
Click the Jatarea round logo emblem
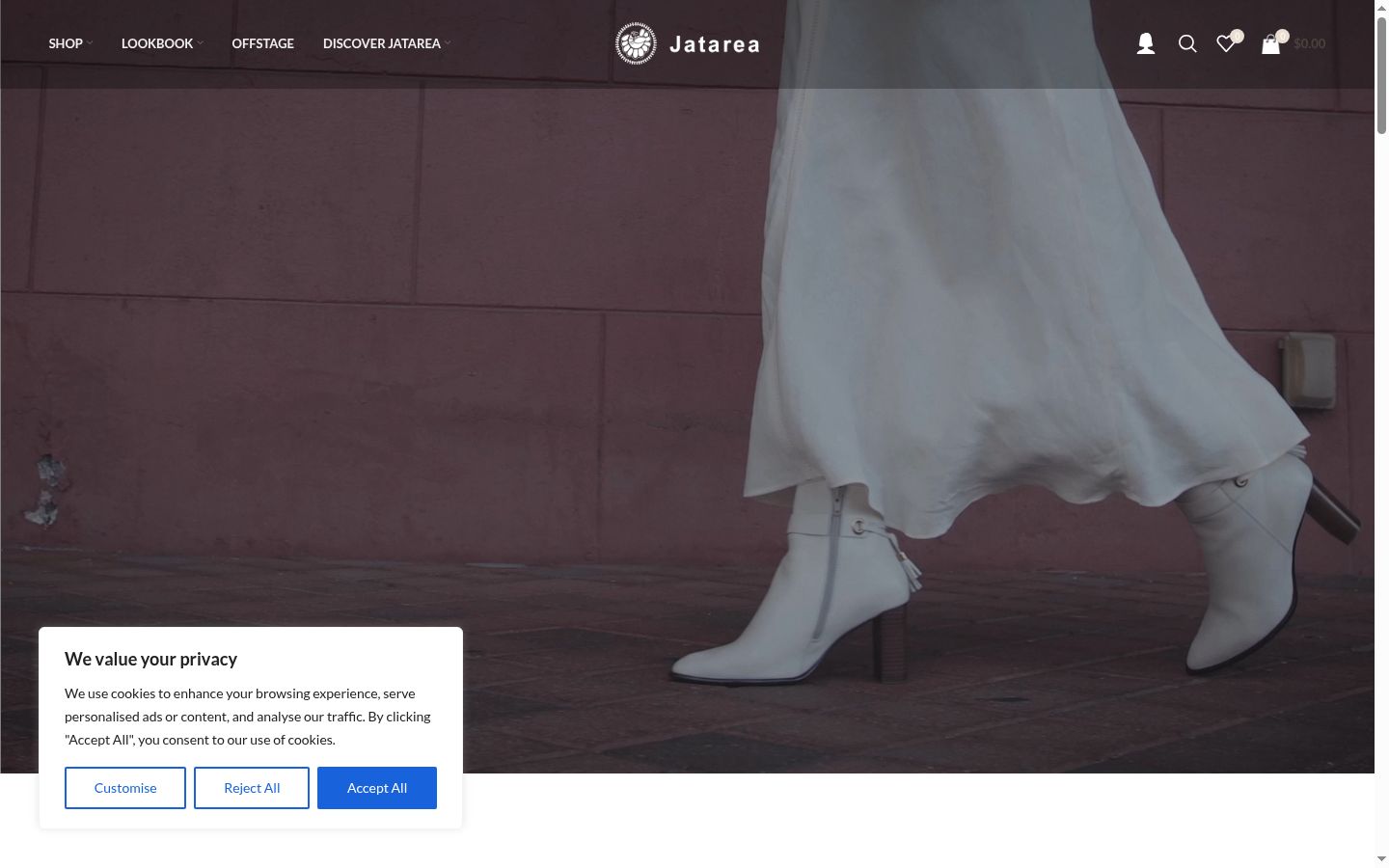(636, 43)
